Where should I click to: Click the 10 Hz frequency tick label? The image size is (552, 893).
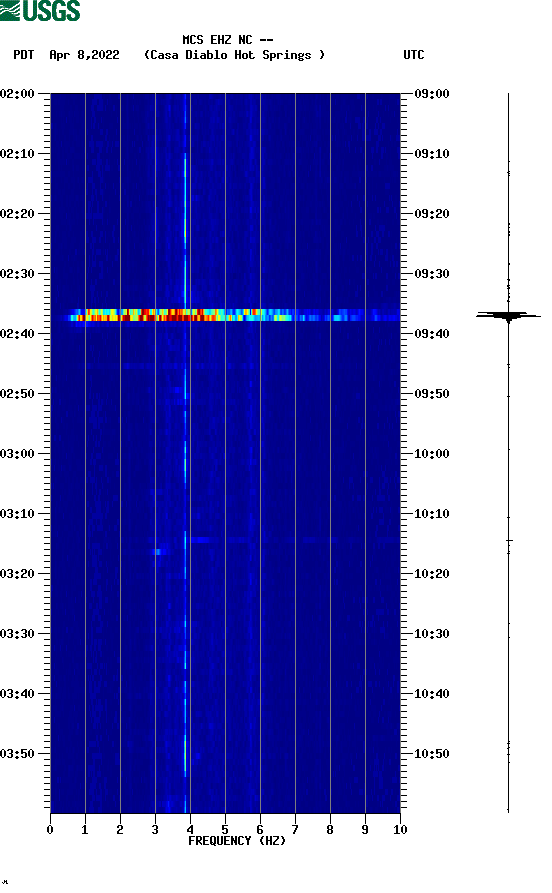[x=400, y=829]
